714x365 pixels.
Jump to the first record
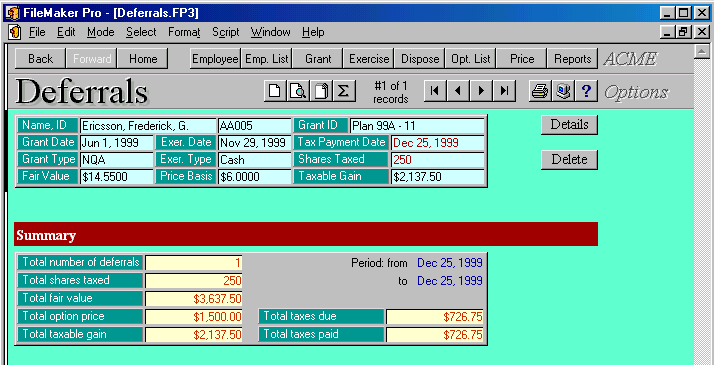[435, 91]
